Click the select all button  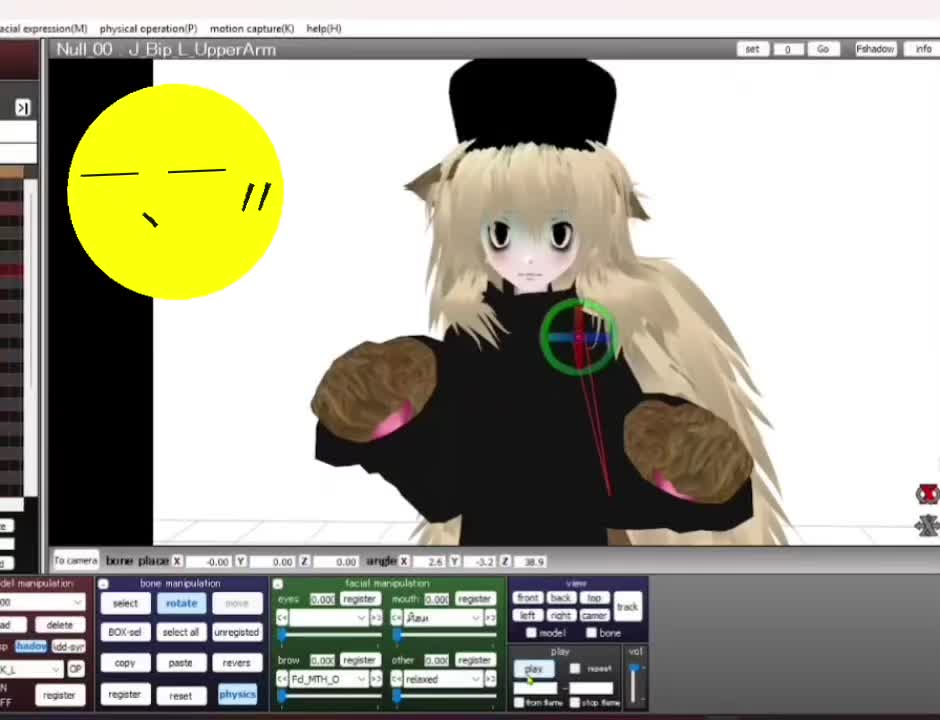[180, 632]
